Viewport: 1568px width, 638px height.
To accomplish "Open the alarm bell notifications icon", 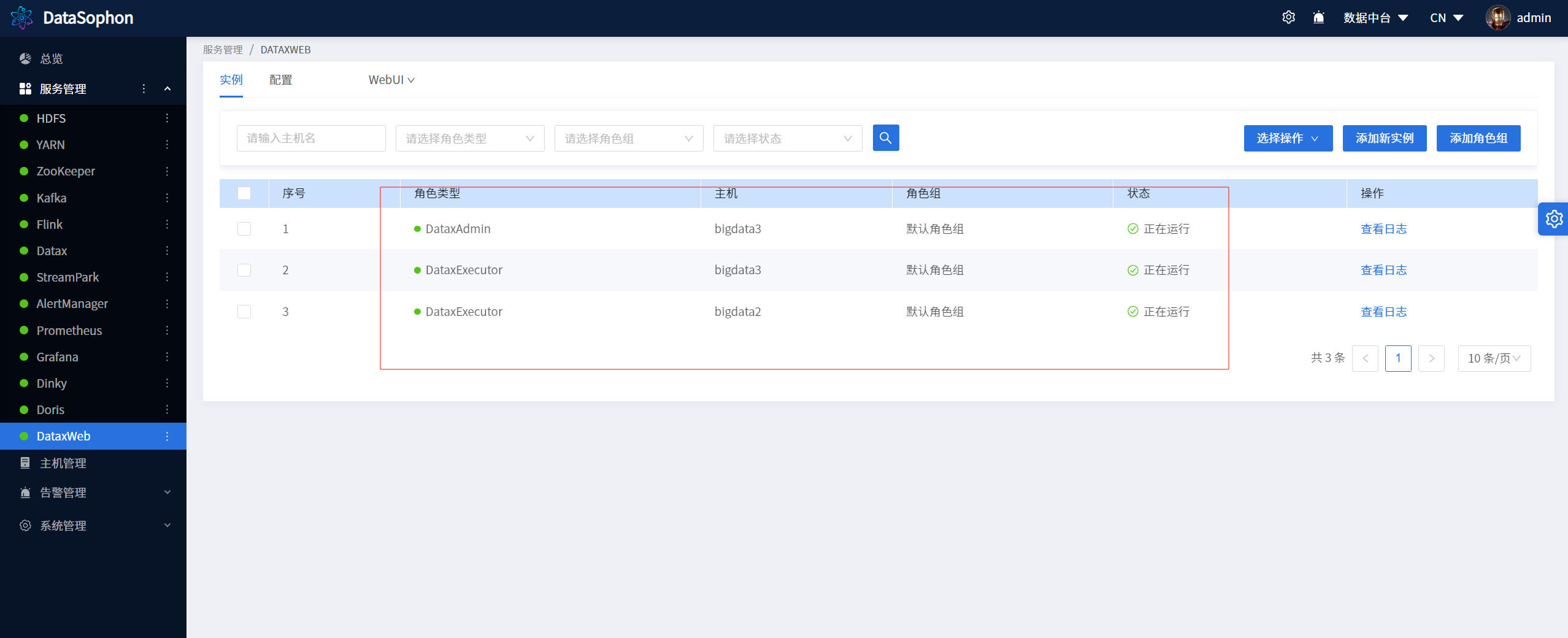I will coord(1318,18).
